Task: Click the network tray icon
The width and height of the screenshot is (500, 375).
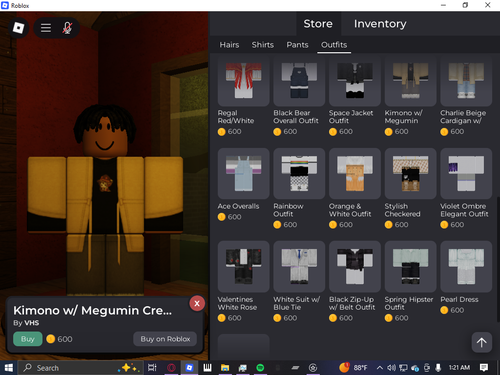Action: (403, 368)
